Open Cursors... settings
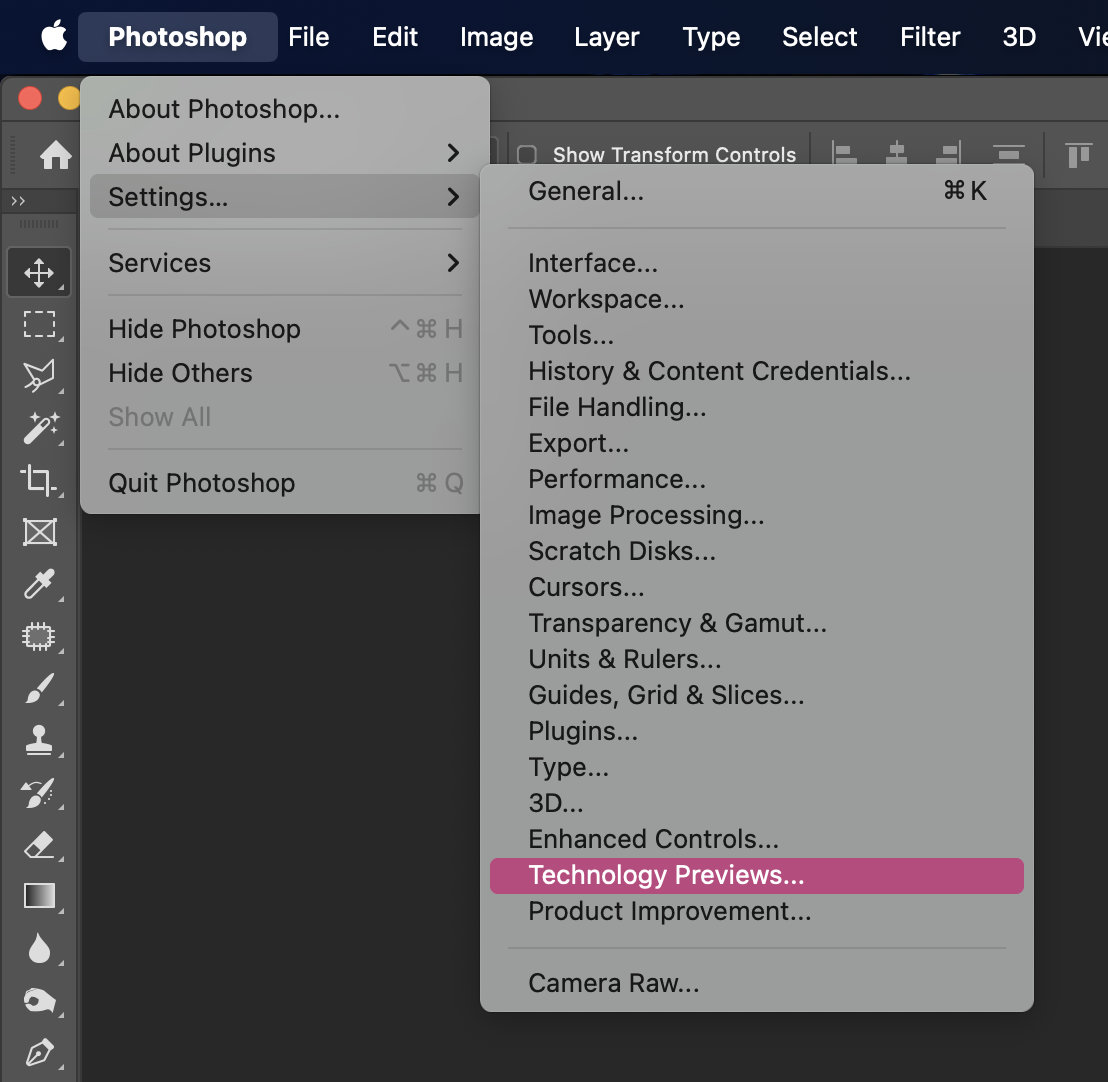 (x=757, y=587)
